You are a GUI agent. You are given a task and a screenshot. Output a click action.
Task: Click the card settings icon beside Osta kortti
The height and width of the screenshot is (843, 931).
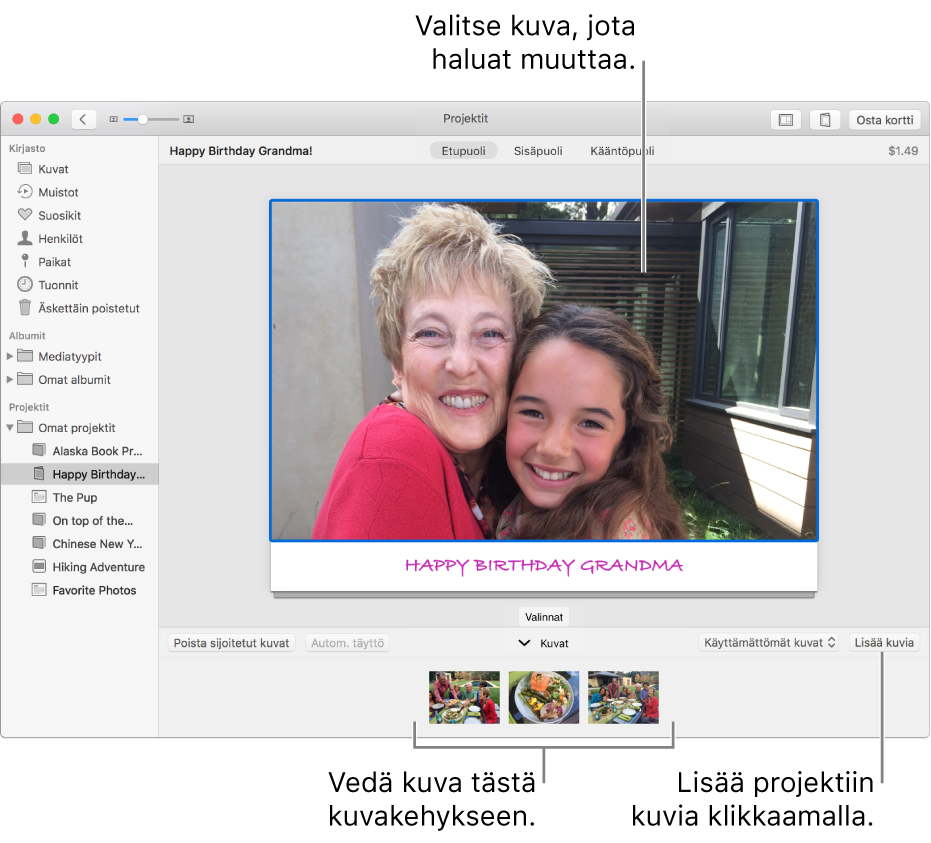click(x=825, y=120)
